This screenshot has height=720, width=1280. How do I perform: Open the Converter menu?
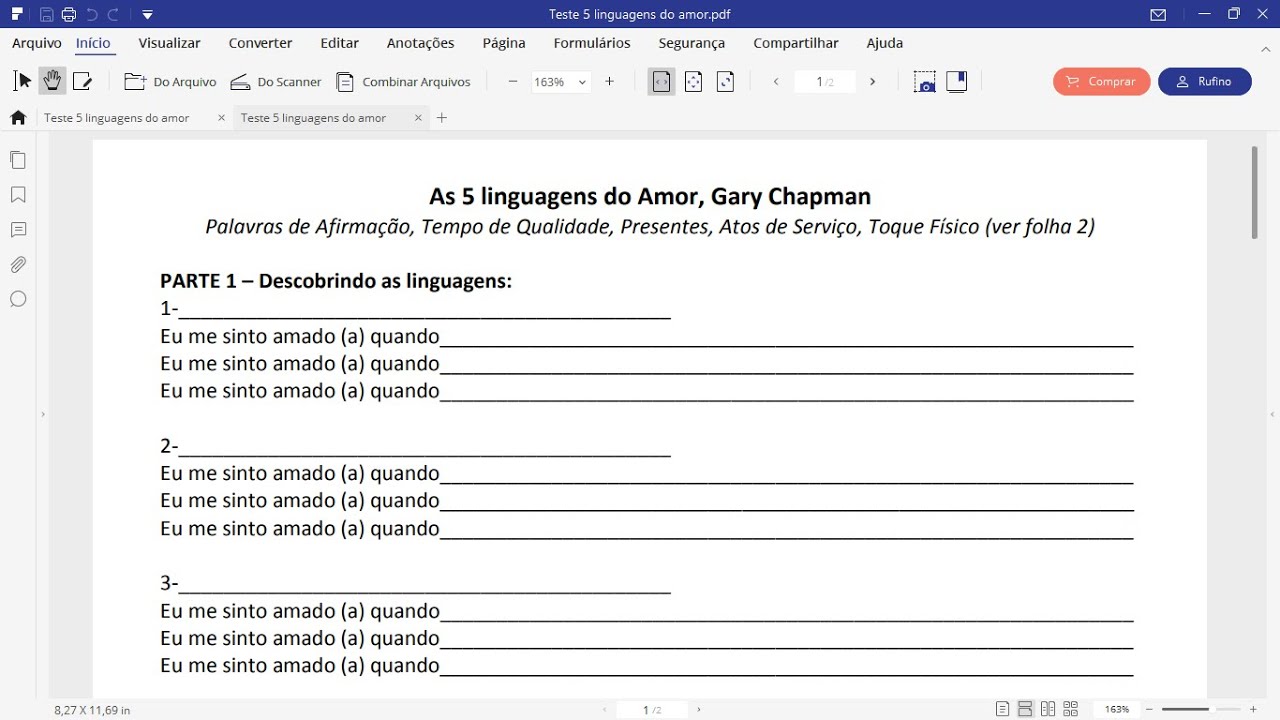[261, 43]
